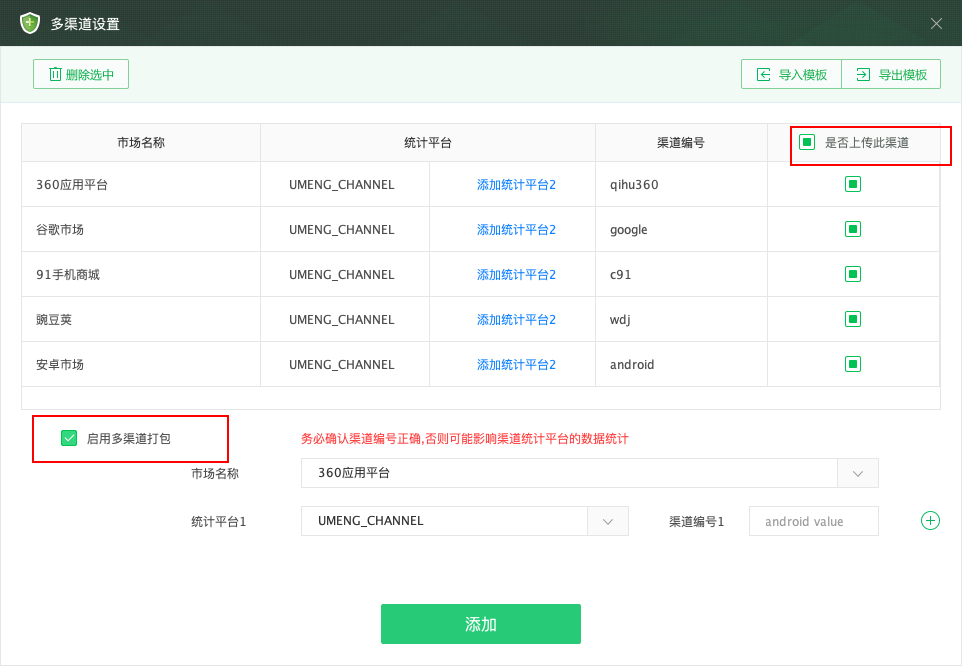Click the 删除选中 button
Screen dimensions: 962x666
[x=81, y=74]
